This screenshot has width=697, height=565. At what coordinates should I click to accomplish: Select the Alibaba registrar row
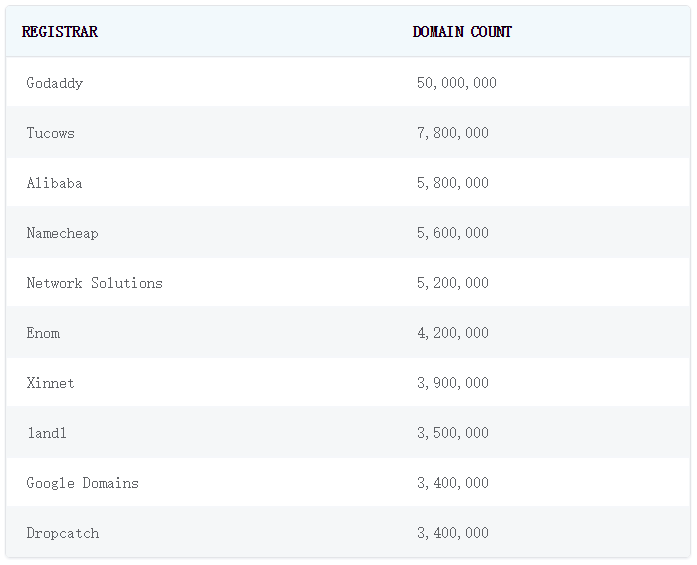(x=55, y=183)
